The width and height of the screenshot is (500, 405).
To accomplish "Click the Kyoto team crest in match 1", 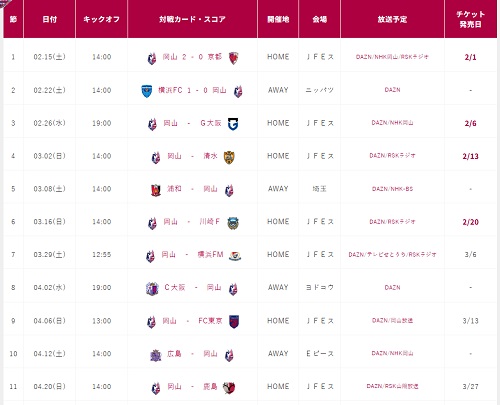I will pos(234,58).
